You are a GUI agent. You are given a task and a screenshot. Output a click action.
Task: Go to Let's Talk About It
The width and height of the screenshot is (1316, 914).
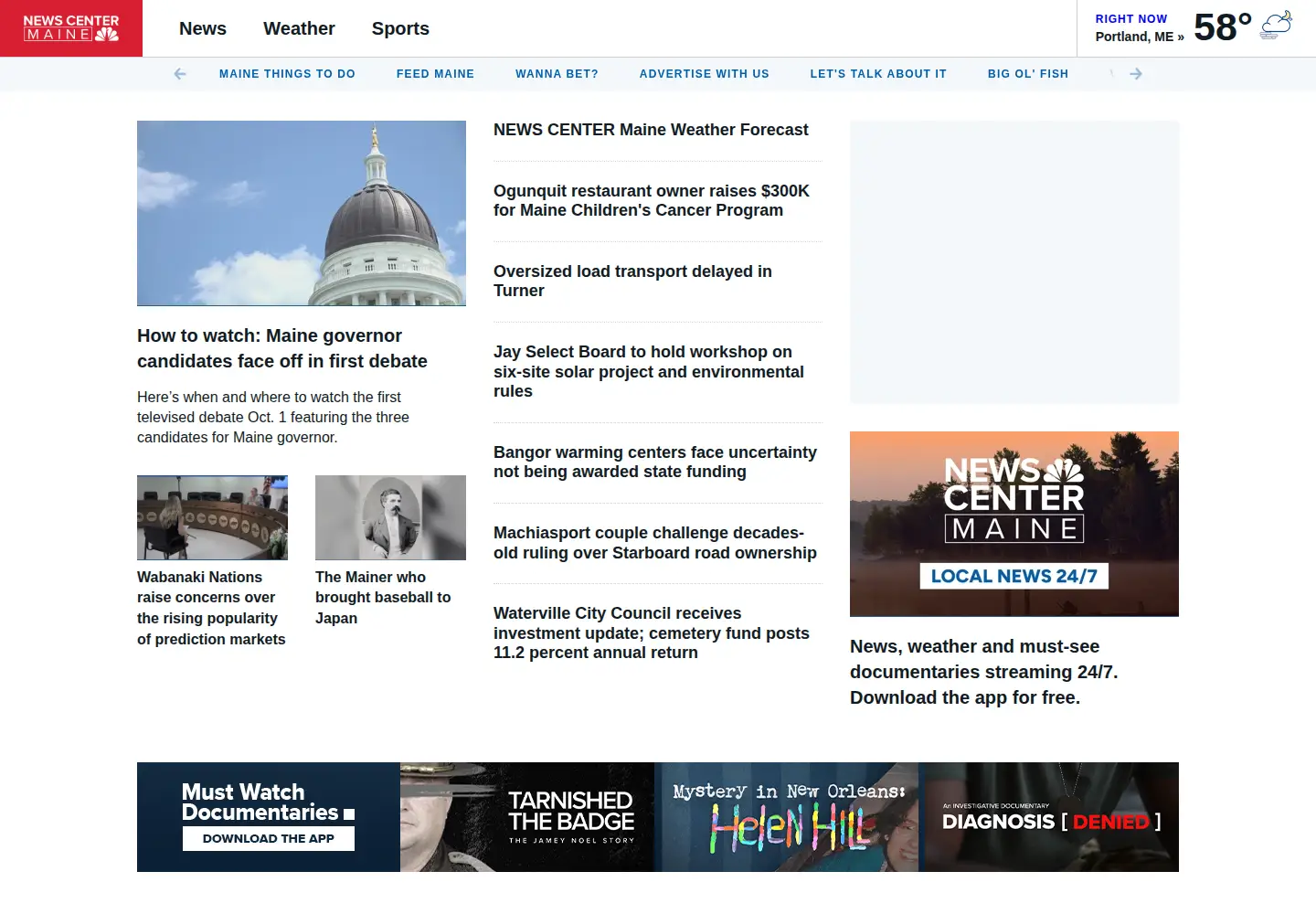[x=878, y=74]
